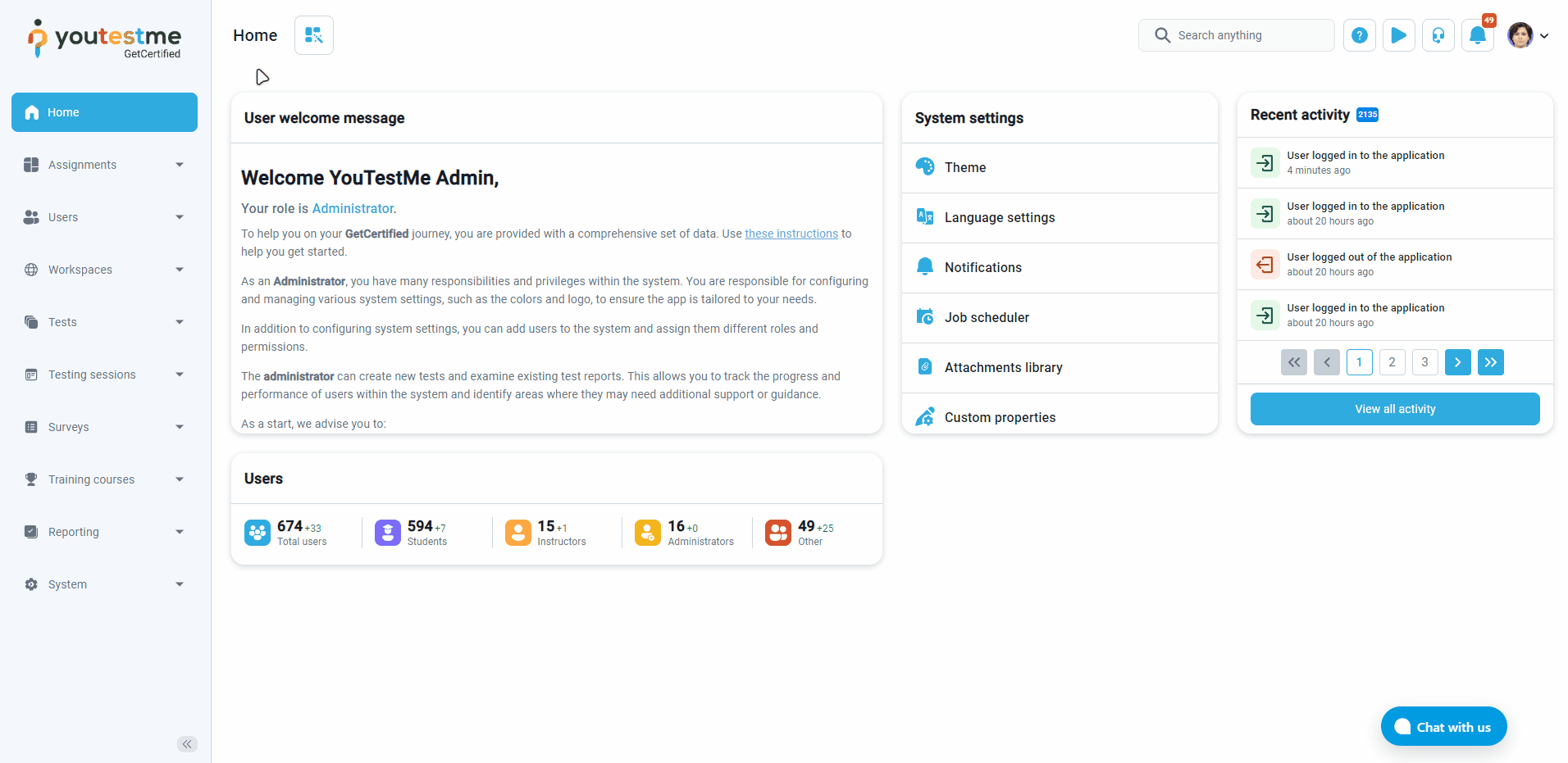Click the dashboard customize icon beside Home
Viewport: 1568px width, 763px height.
coord(313,35)
